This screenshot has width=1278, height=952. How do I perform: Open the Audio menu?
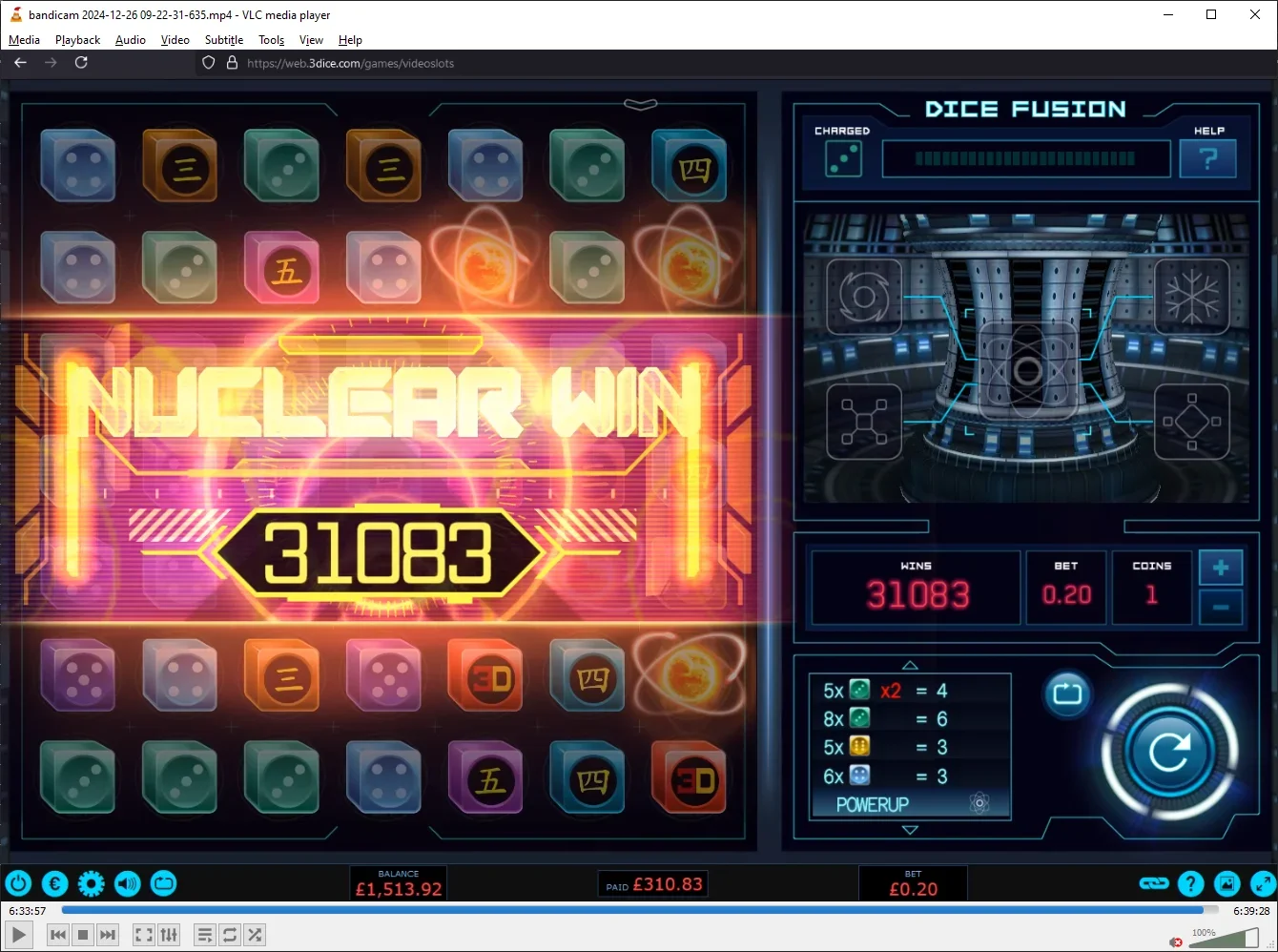coord(131,40)
